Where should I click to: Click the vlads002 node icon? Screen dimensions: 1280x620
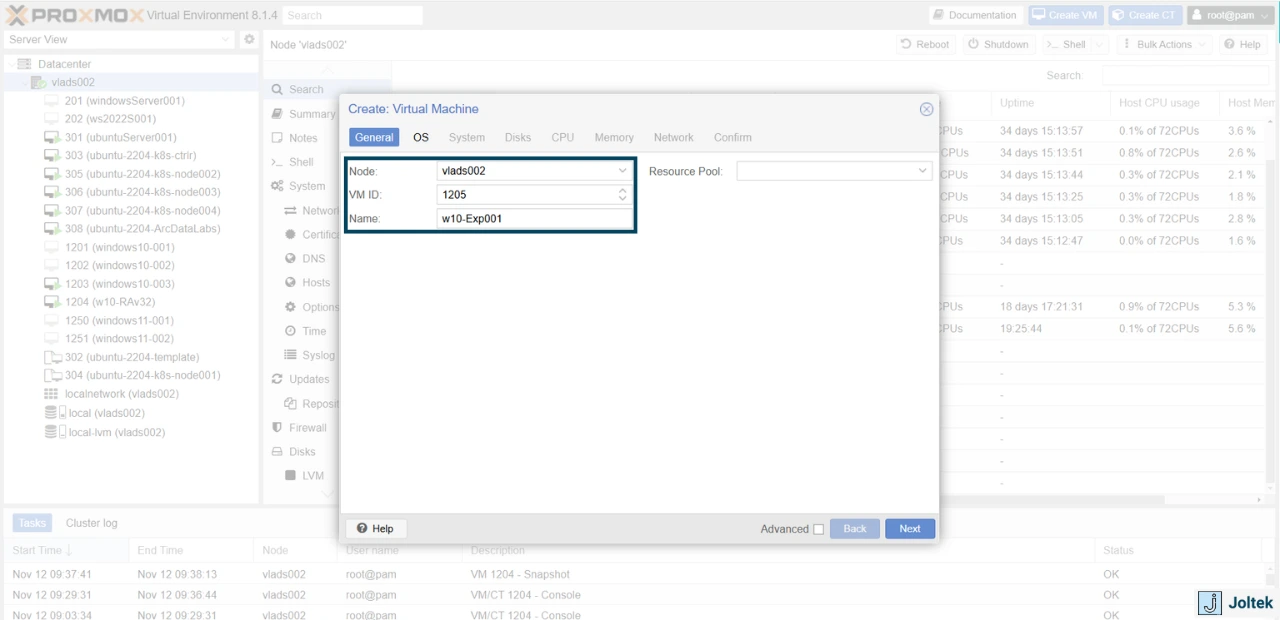tap(38, 82)
